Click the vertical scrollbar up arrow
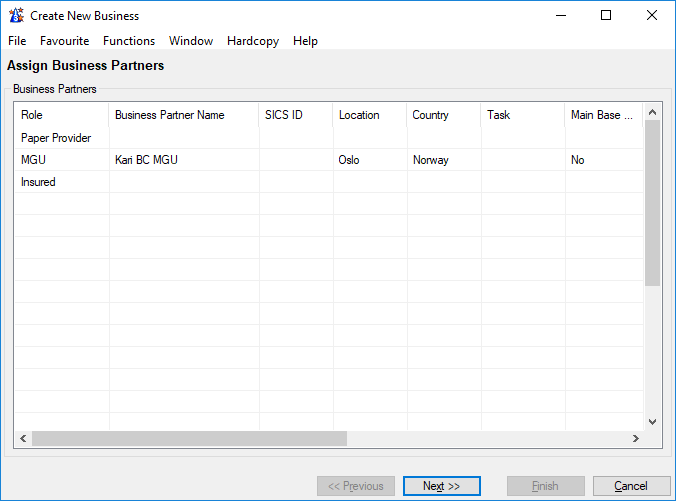Image resolution: width=676 pixels, height=501 pixels. [652, 112]
